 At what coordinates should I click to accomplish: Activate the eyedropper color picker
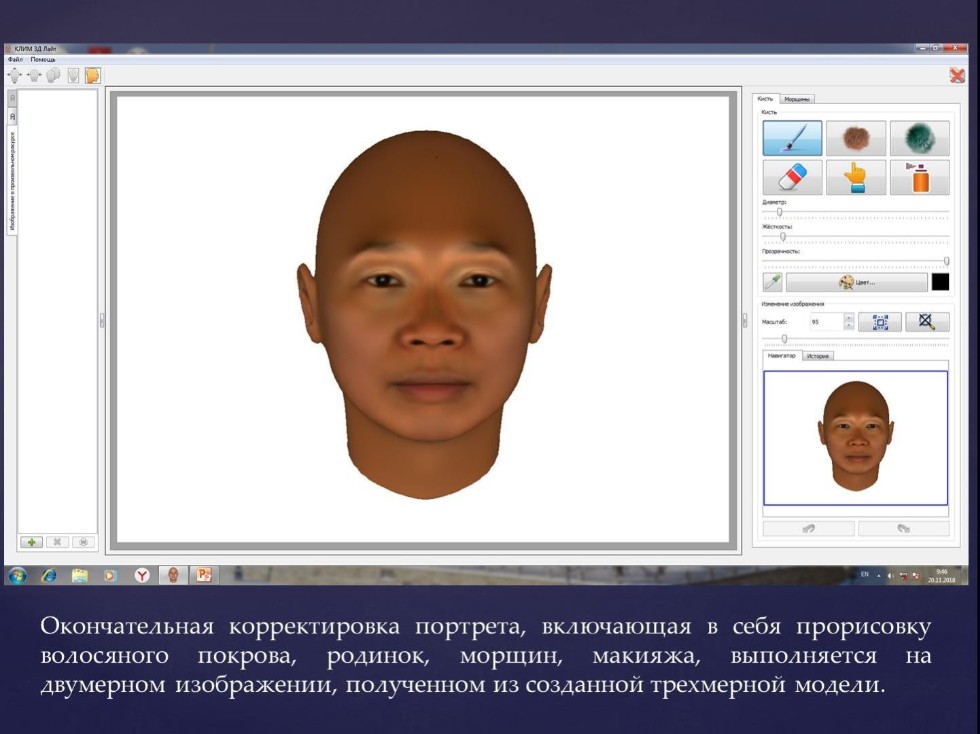(772, 281)
